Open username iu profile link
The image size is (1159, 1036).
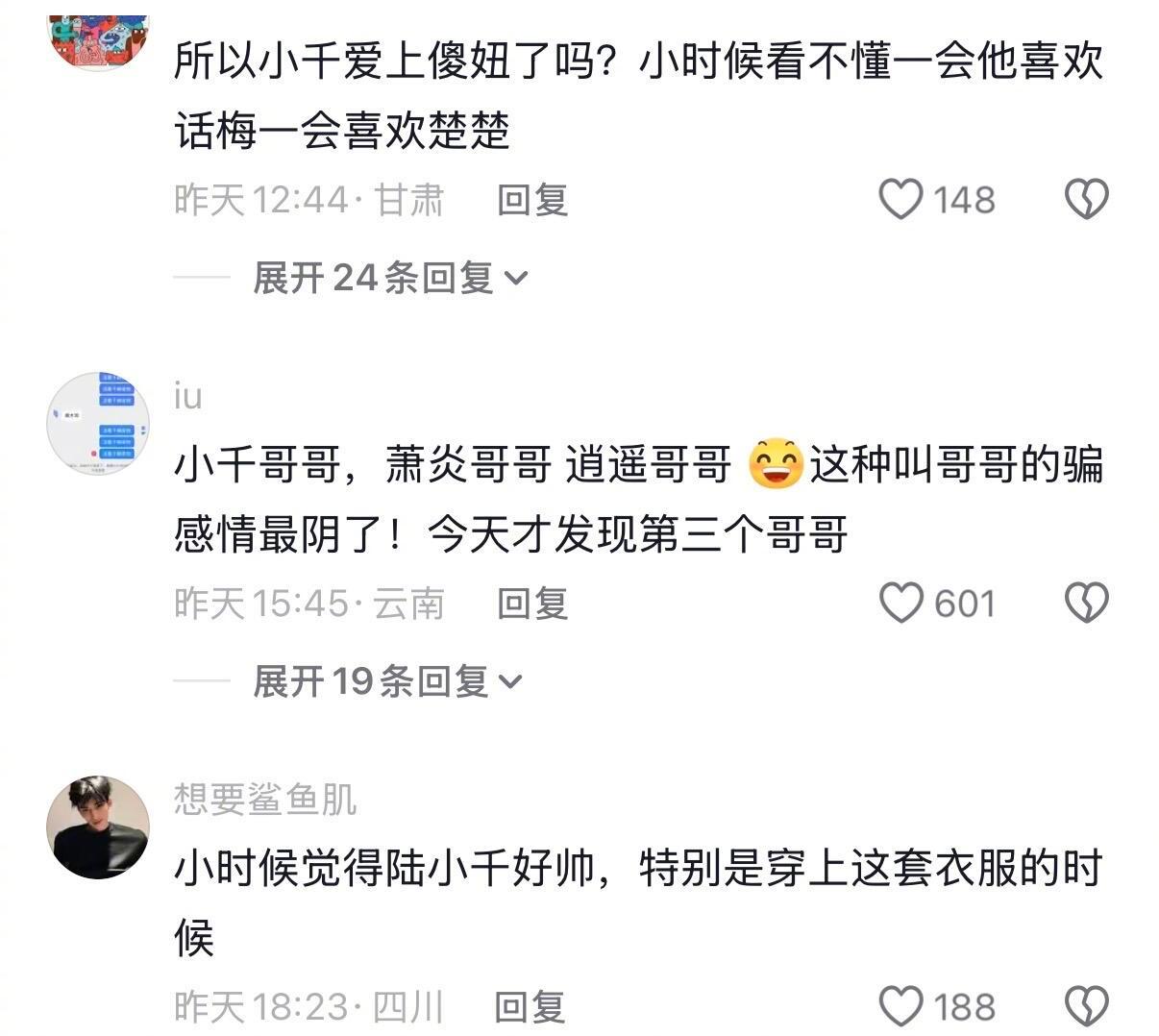(x=188, y=396)
